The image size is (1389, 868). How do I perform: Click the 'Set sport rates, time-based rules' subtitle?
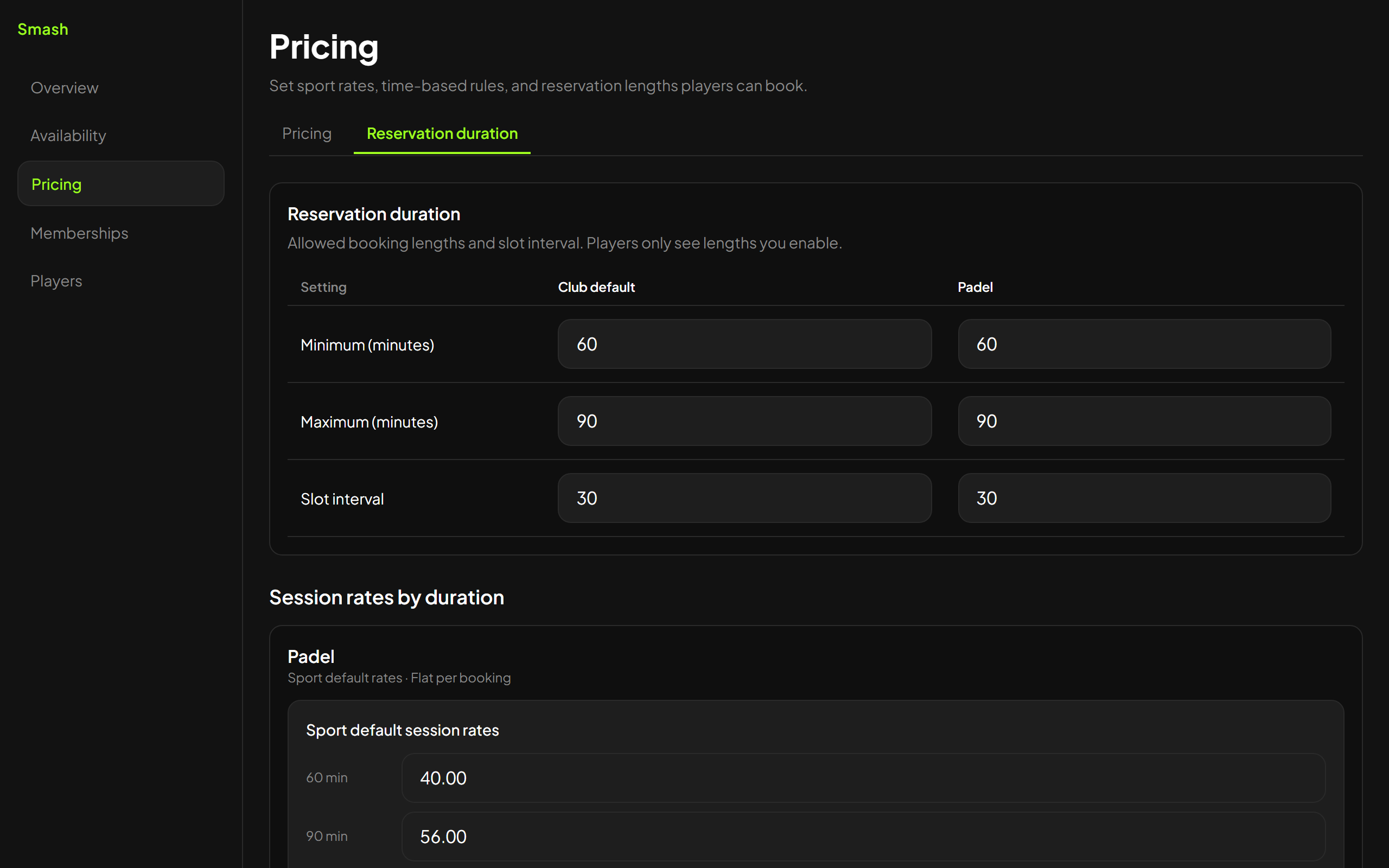click(538, 86)
